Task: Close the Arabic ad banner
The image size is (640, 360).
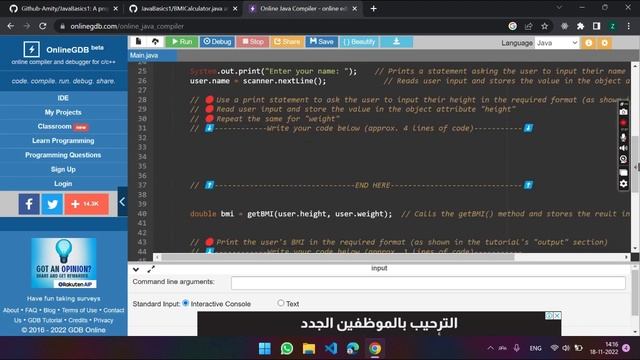Action: click(557, 316)
